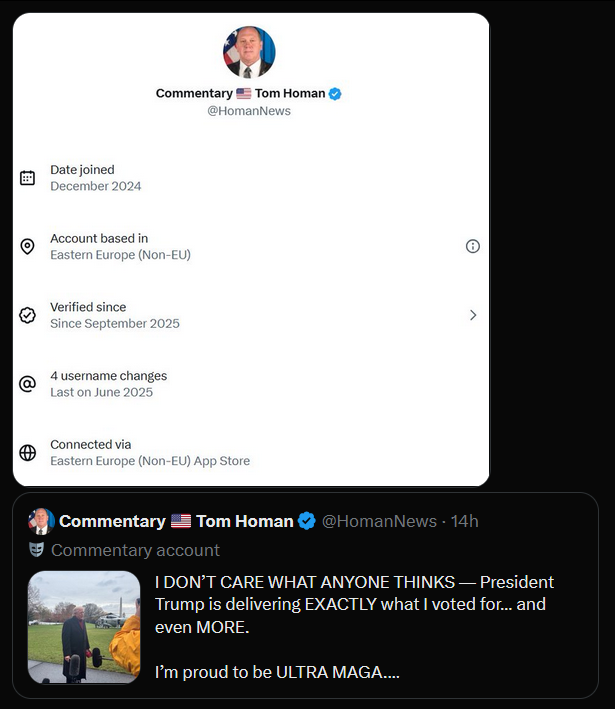Click the @ username changes icon
615x709 pixels.
[28, 384]
